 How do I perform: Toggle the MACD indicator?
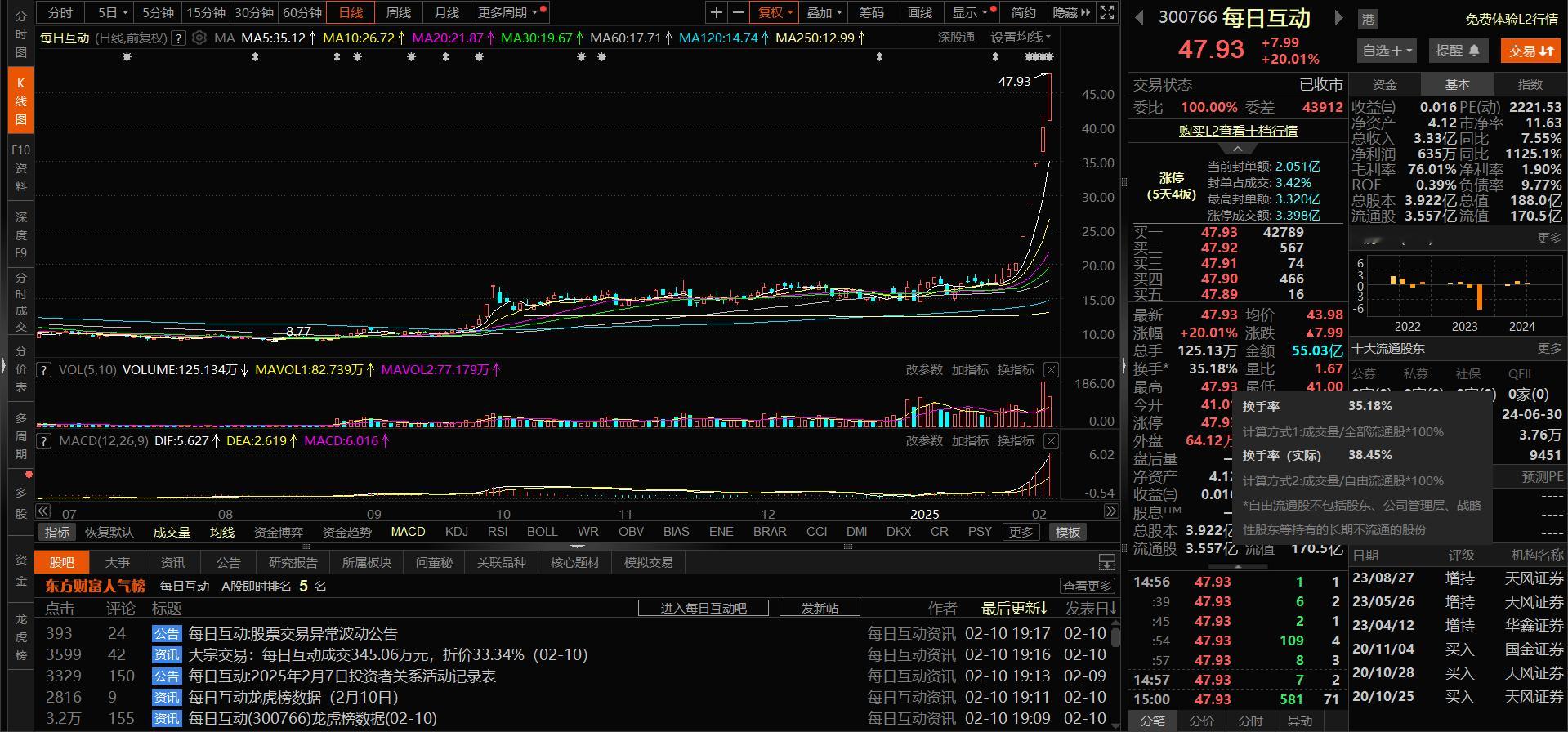(408, 532)
